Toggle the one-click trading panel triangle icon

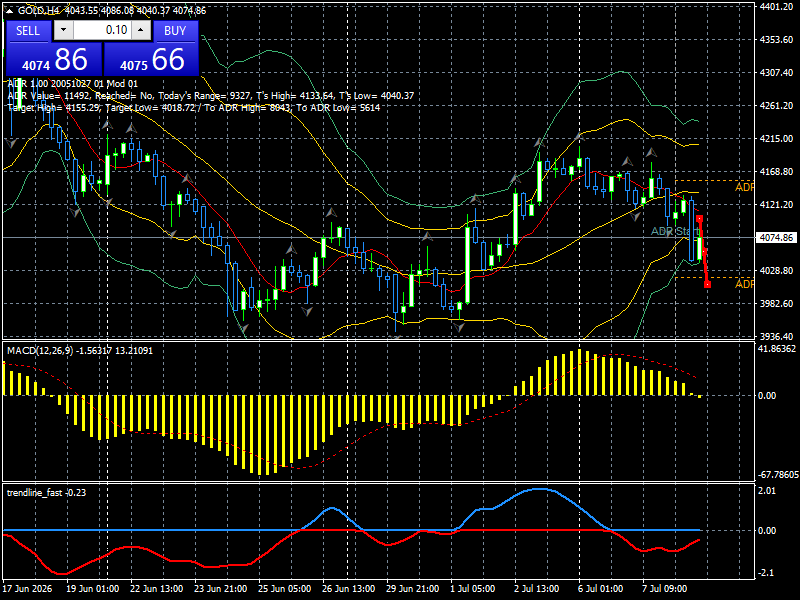click(x=10, y=11)
